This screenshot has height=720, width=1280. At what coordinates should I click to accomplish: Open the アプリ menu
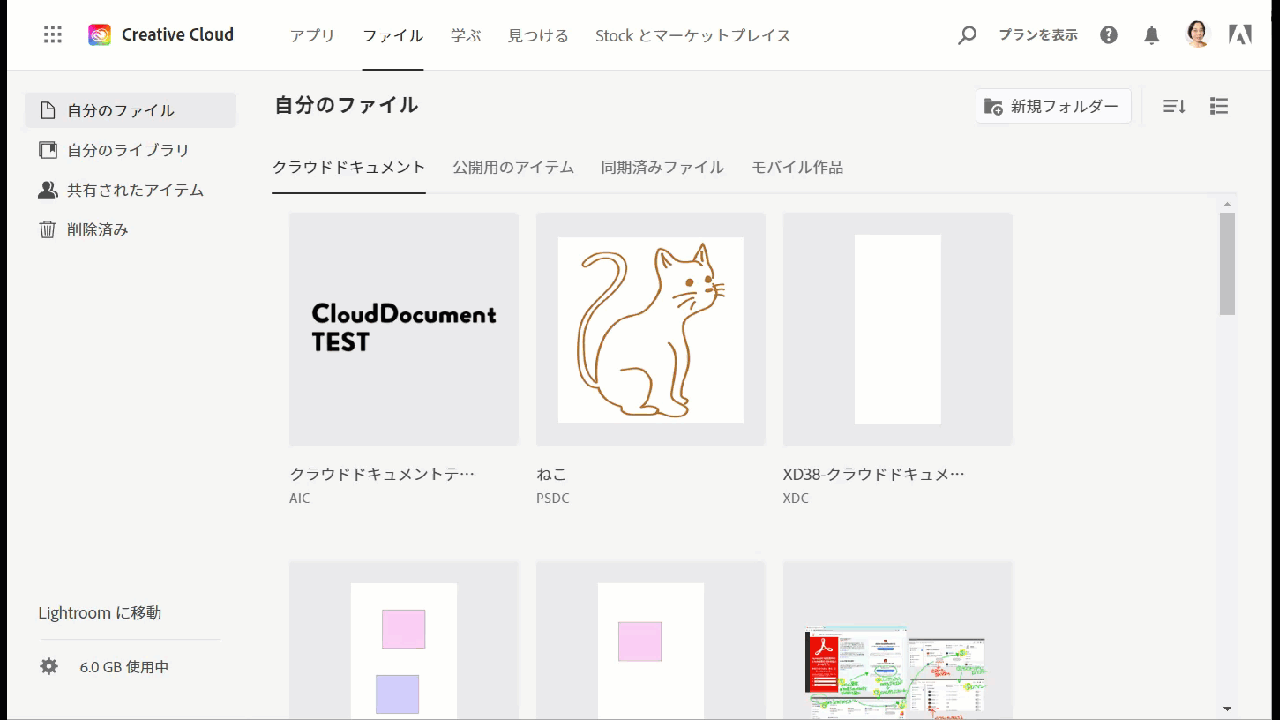313,35
